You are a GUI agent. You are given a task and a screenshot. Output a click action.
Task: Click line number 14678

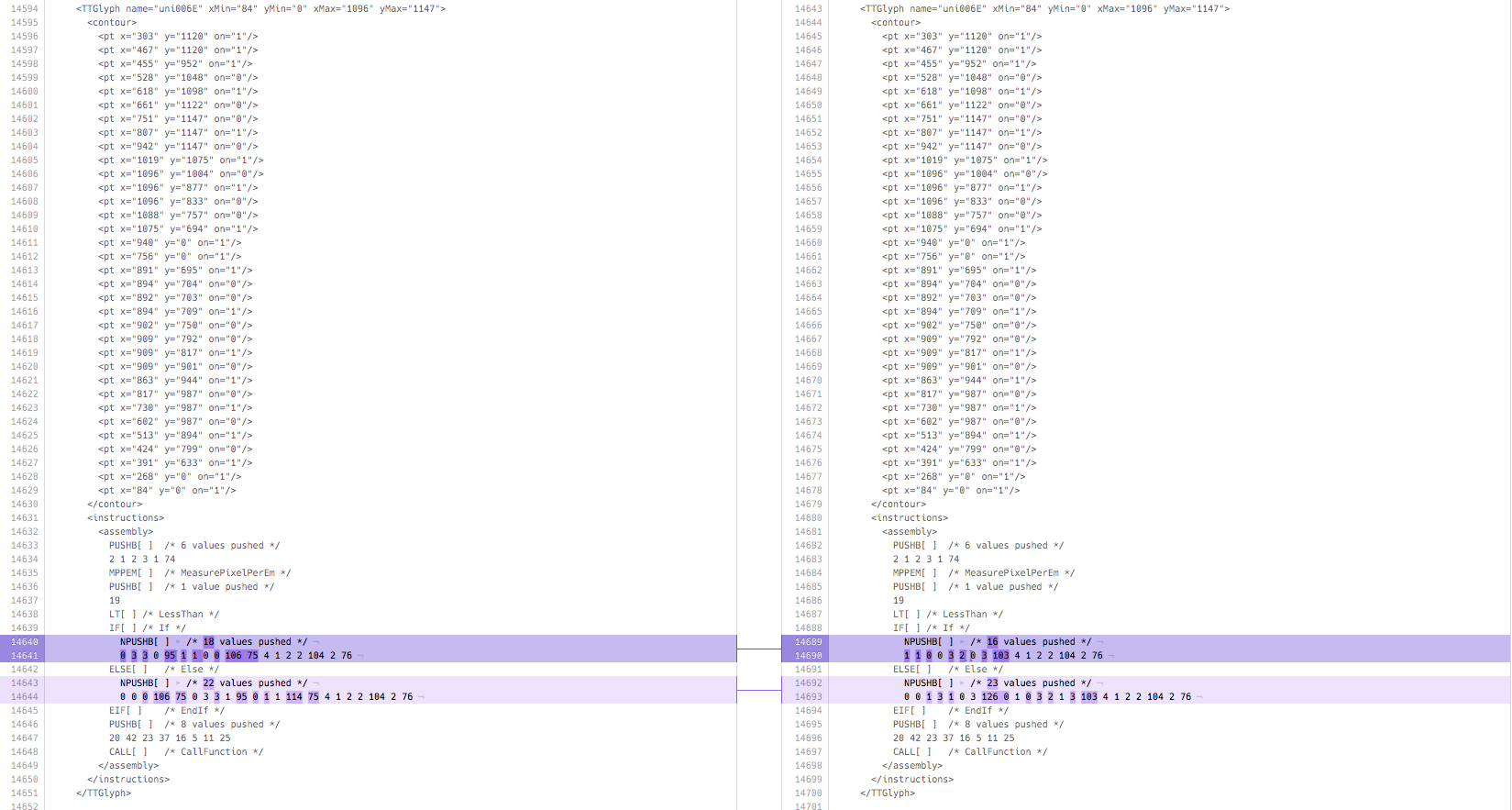point(809,491)
